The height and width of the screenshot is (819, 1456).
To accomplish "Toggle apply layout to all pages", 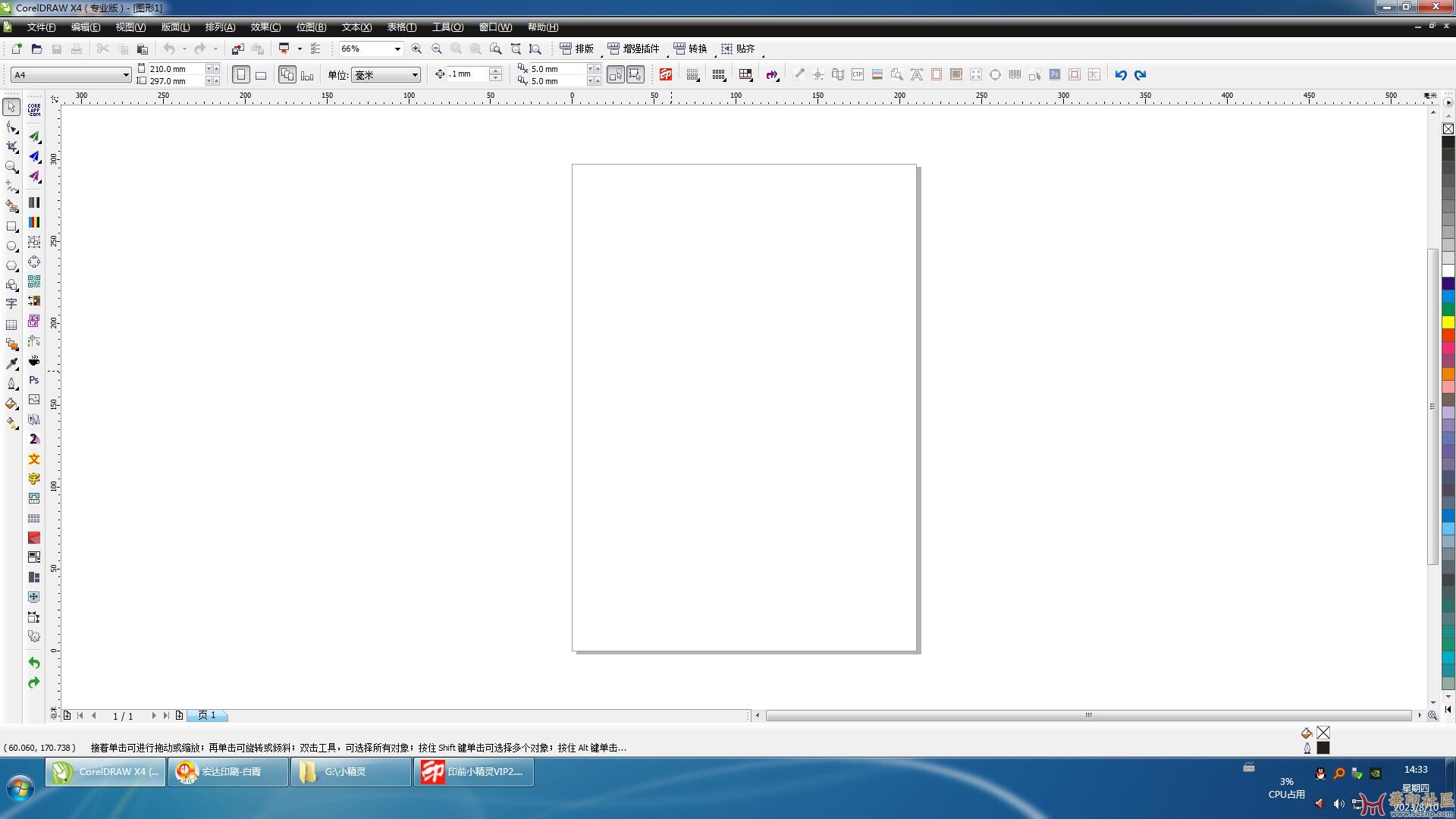I will click(x=287, y=74).
